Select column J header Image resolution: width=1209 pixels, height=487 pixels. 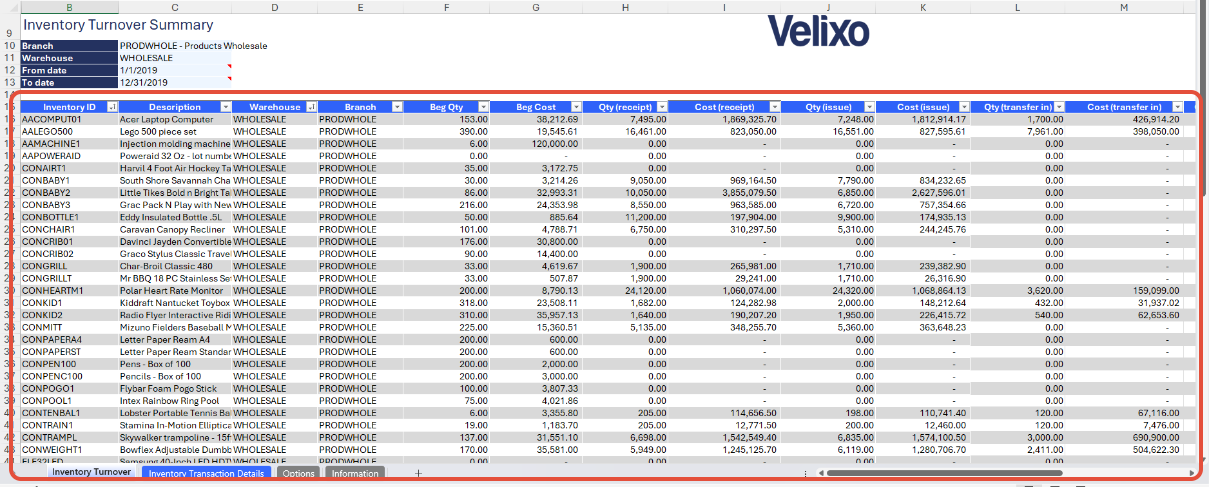pos(829,7)
